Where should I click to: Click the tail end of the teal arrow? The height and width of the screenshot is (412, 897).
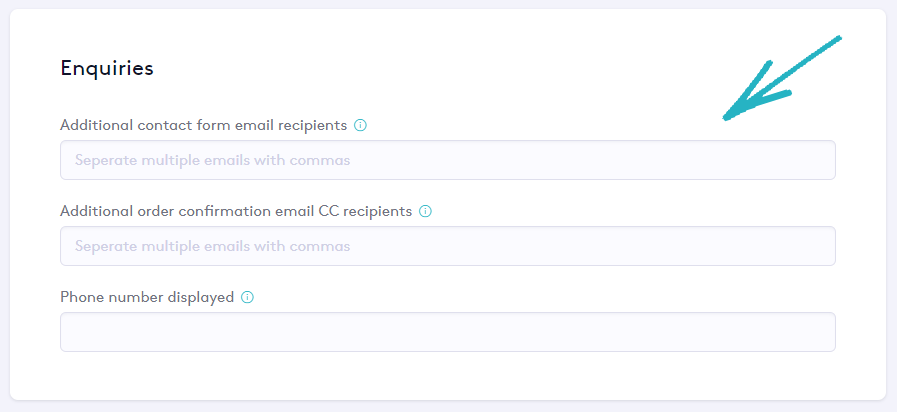click(838, 39)
